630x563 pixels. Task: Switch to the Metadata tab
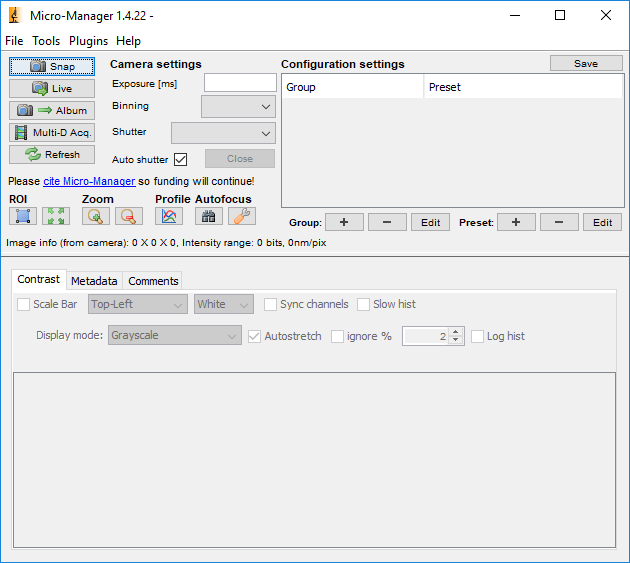[94, 281]
